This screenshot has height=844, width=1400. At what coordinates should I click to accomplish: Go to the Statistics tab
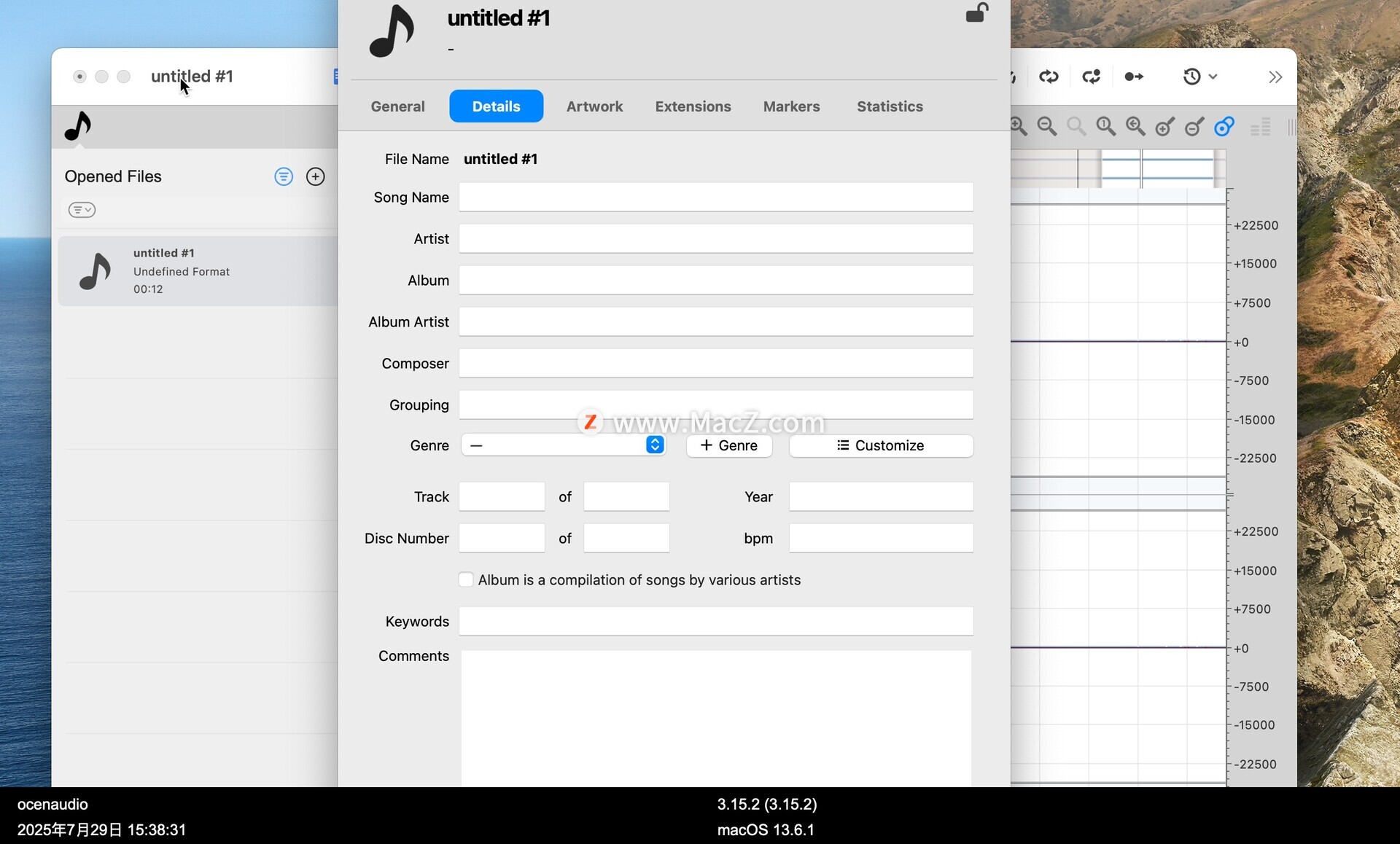tap(890, 106)
